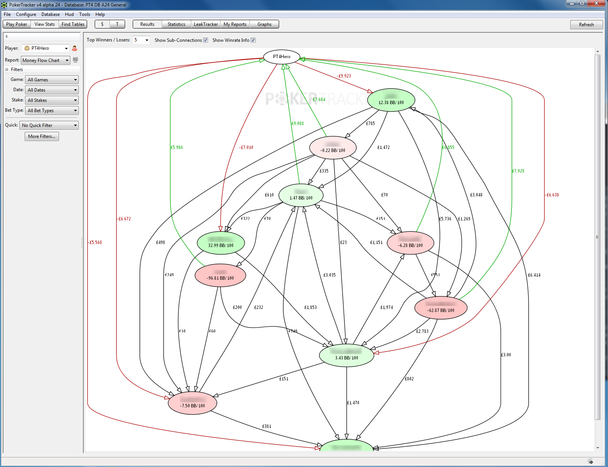Switch to the Results tab
Image resolution: width=608 pixels, height=467 pixels.
pyautogui.click(x=147, y=24)
